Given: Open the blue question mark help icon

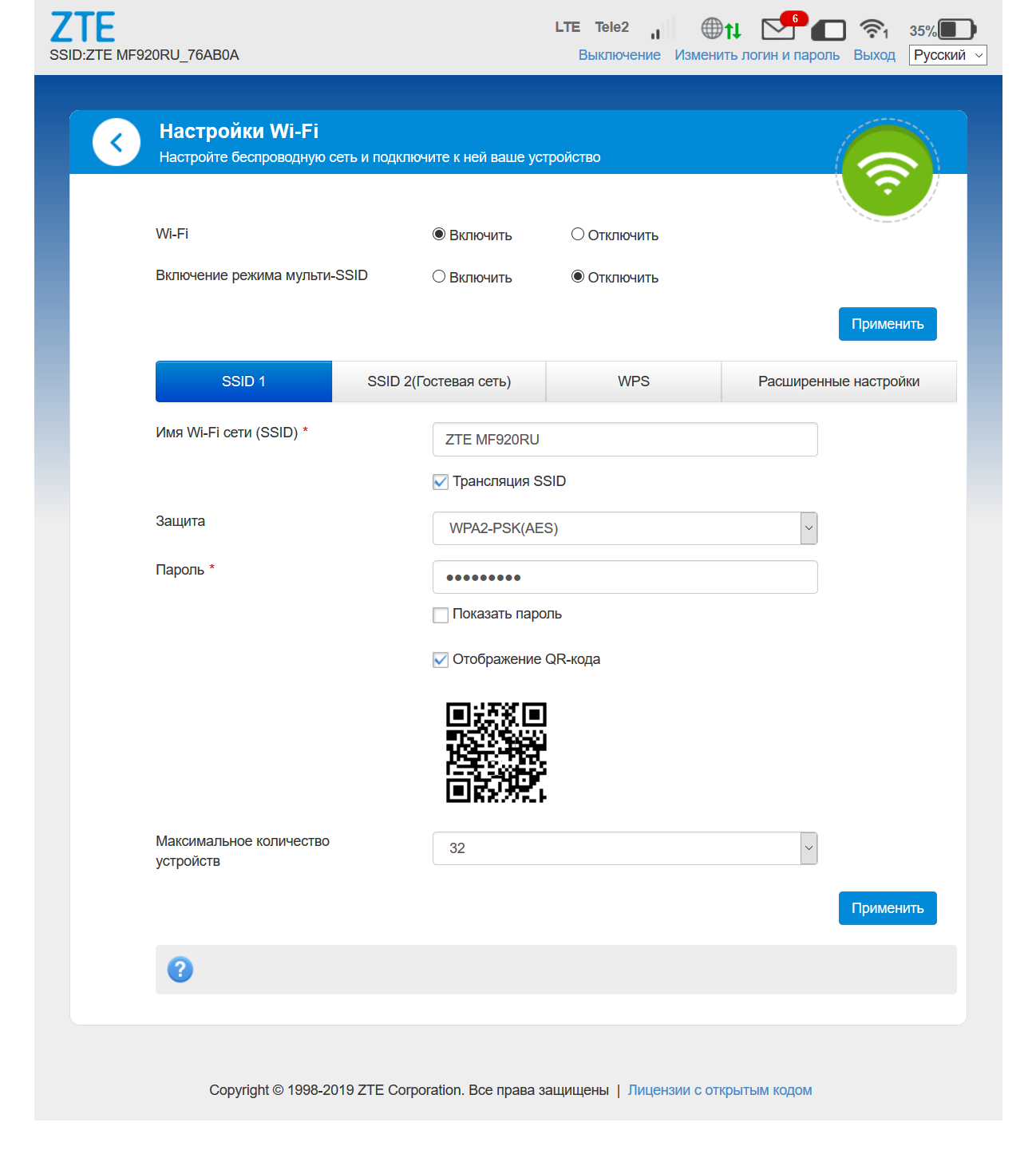Looking at the screenshot, I should coord(180,970).
